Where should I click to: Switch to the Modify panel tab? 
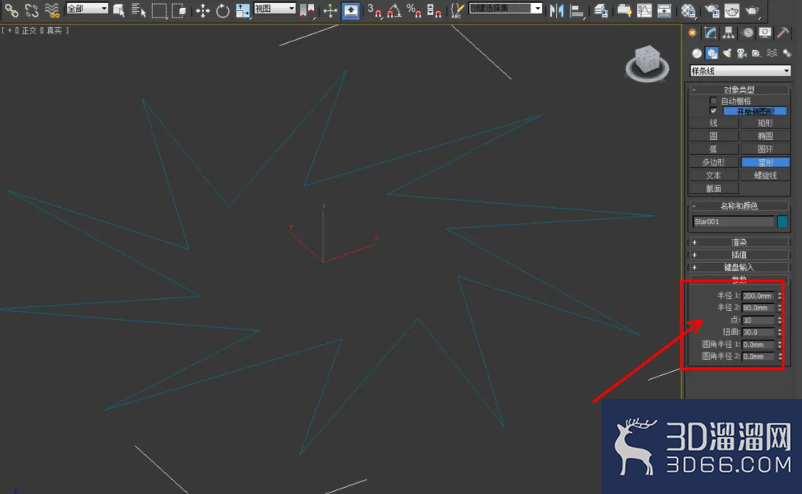pyautogui.click(x=710, y=33)
